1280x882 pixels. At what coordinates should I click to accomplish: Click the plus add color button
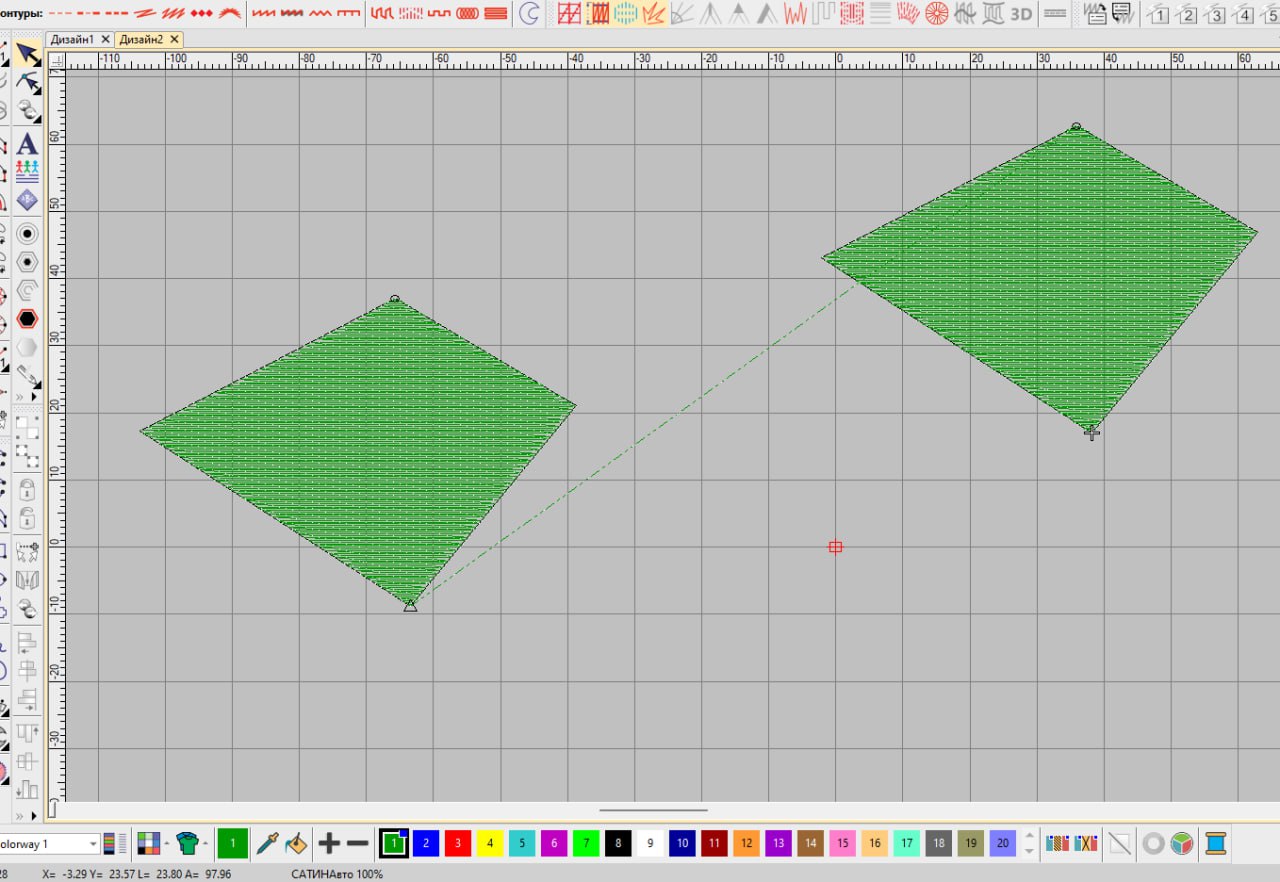coord(329,843)
